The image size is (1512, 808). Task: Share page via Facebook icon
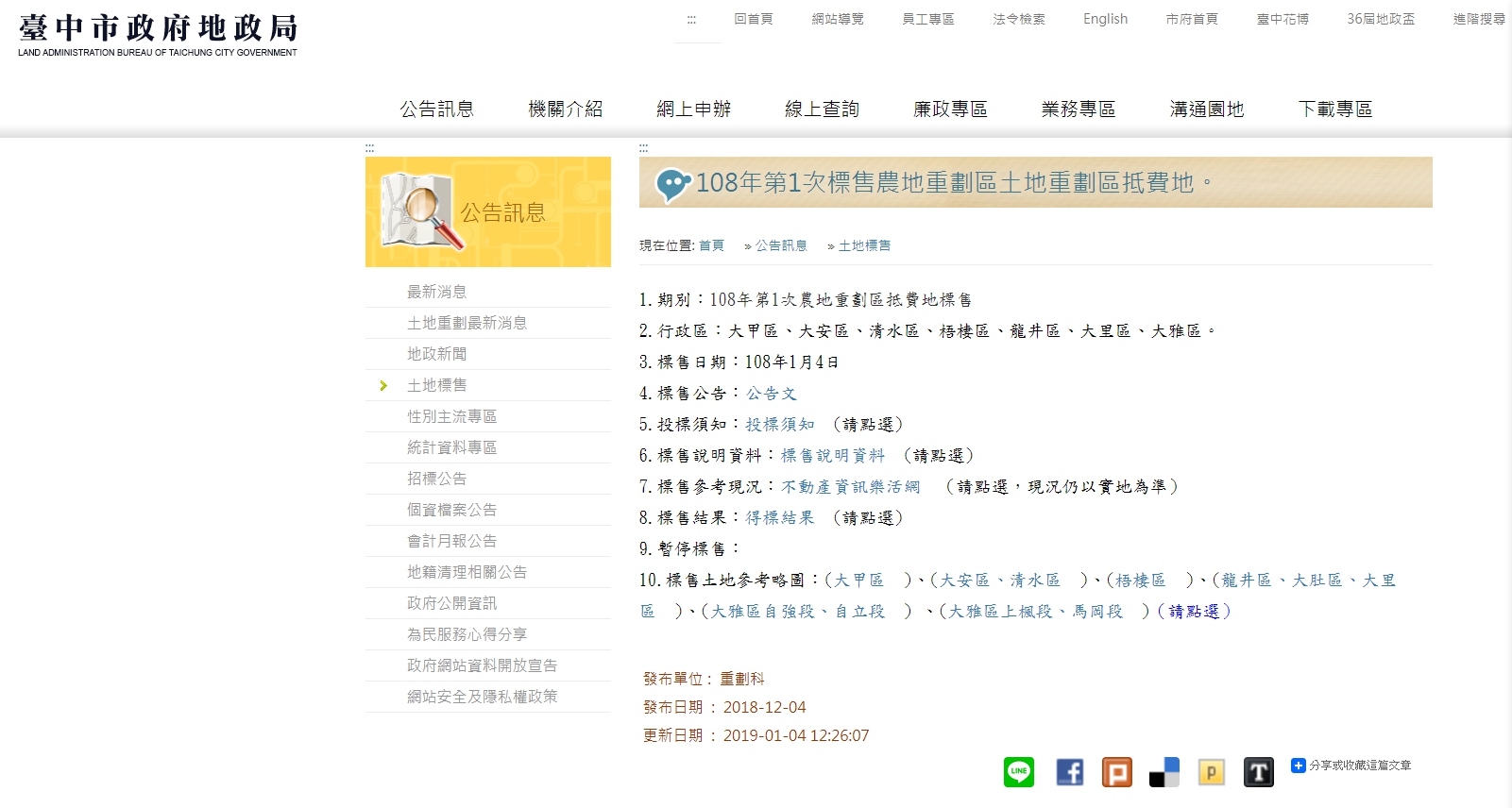click(x=1069, y=772)
